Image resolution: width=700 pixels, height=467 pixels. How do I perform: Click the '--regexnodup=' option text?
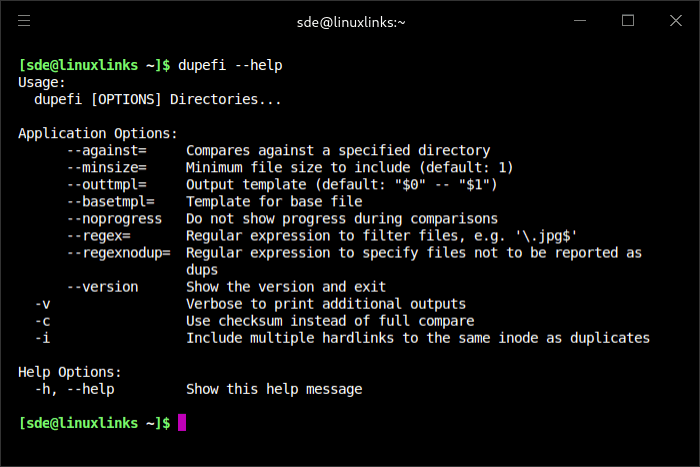pos(120,252)
